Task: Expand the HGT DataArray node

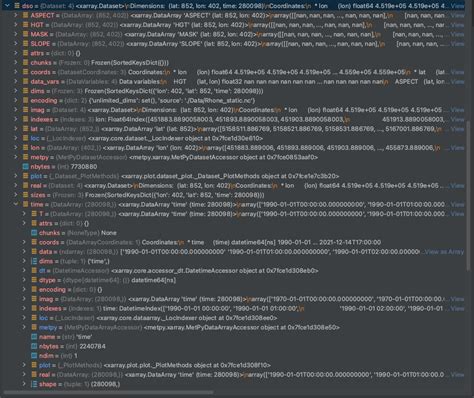Action: click(16, 25)
